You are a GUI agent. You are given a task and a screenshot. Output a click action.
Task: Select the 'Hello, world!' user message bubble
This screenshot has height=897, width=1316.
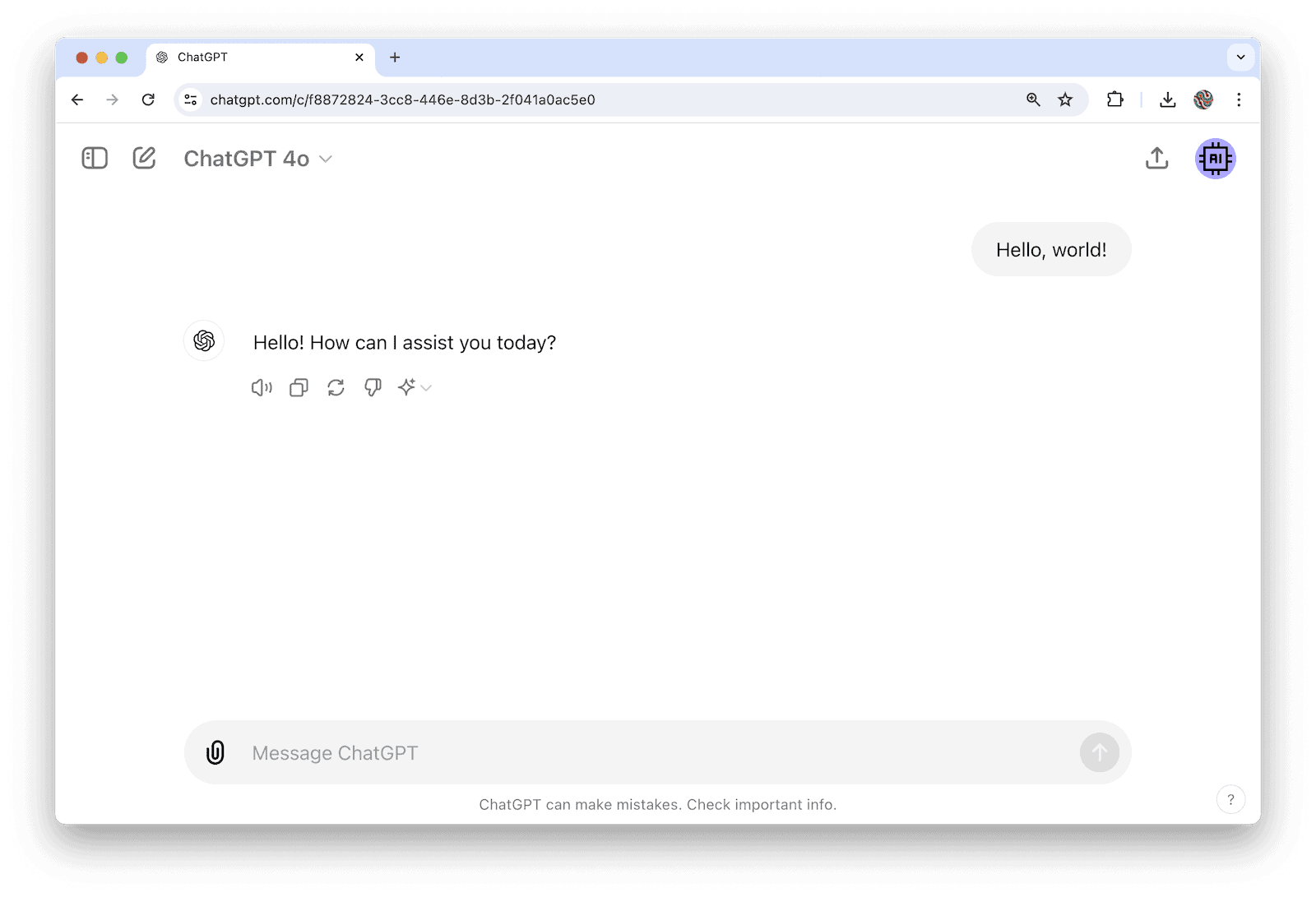tap(1051, 249)
